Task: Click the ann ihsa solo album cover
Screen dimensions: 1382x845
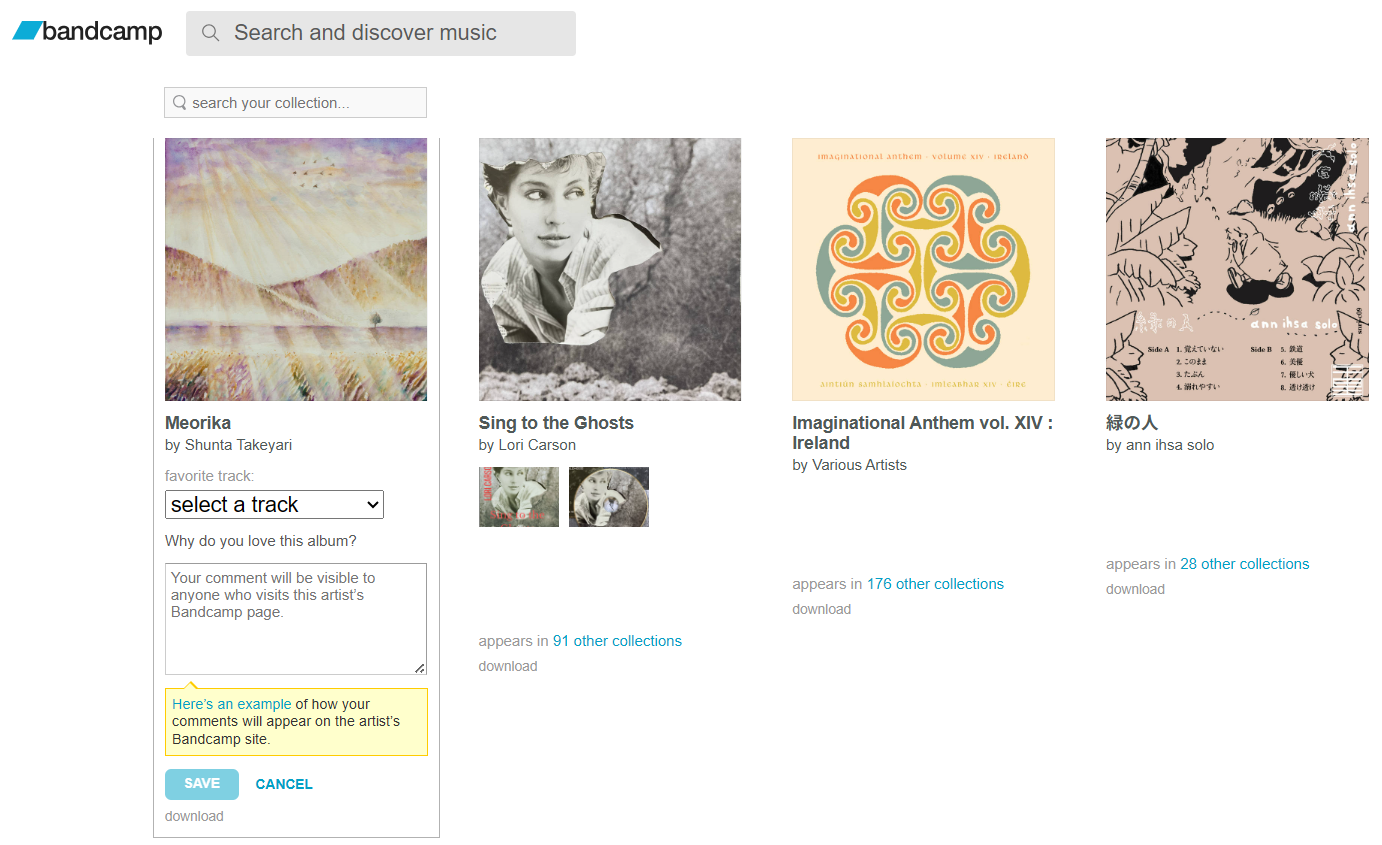Action: (1237, 269)
